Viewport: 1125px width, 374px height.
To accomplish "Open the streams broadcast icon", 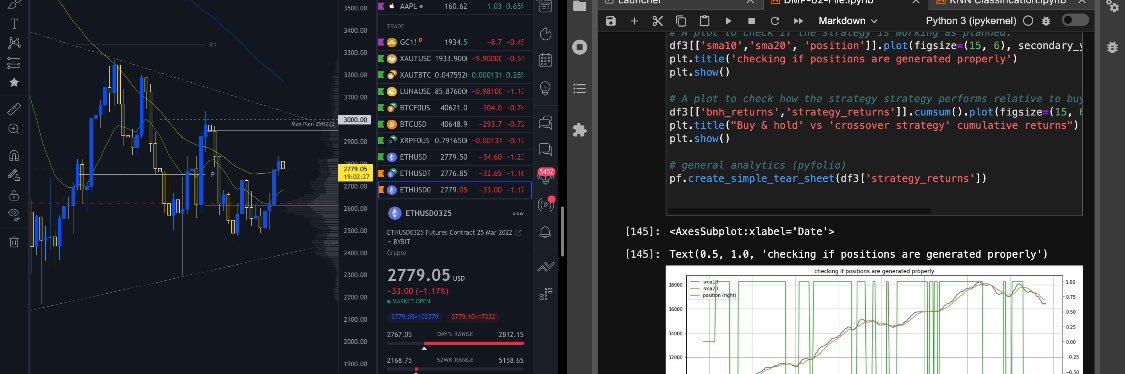I will 545,205.
